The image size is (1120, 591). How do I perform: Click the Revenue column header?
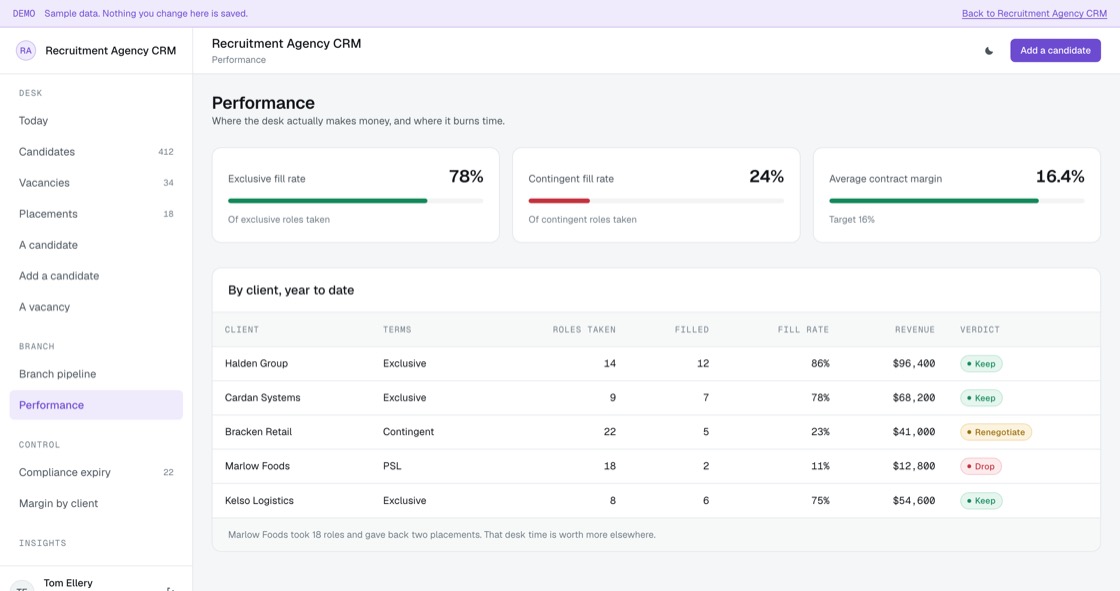click(915, 329)
